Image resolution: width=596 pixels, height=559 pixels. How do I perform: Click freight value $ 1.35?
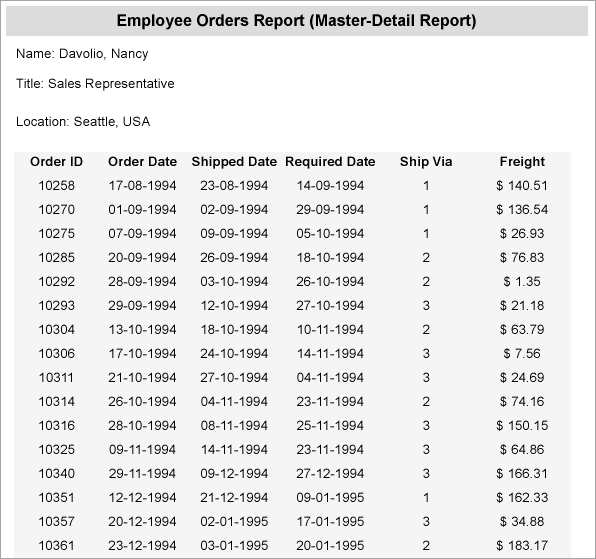pos(522,282)
